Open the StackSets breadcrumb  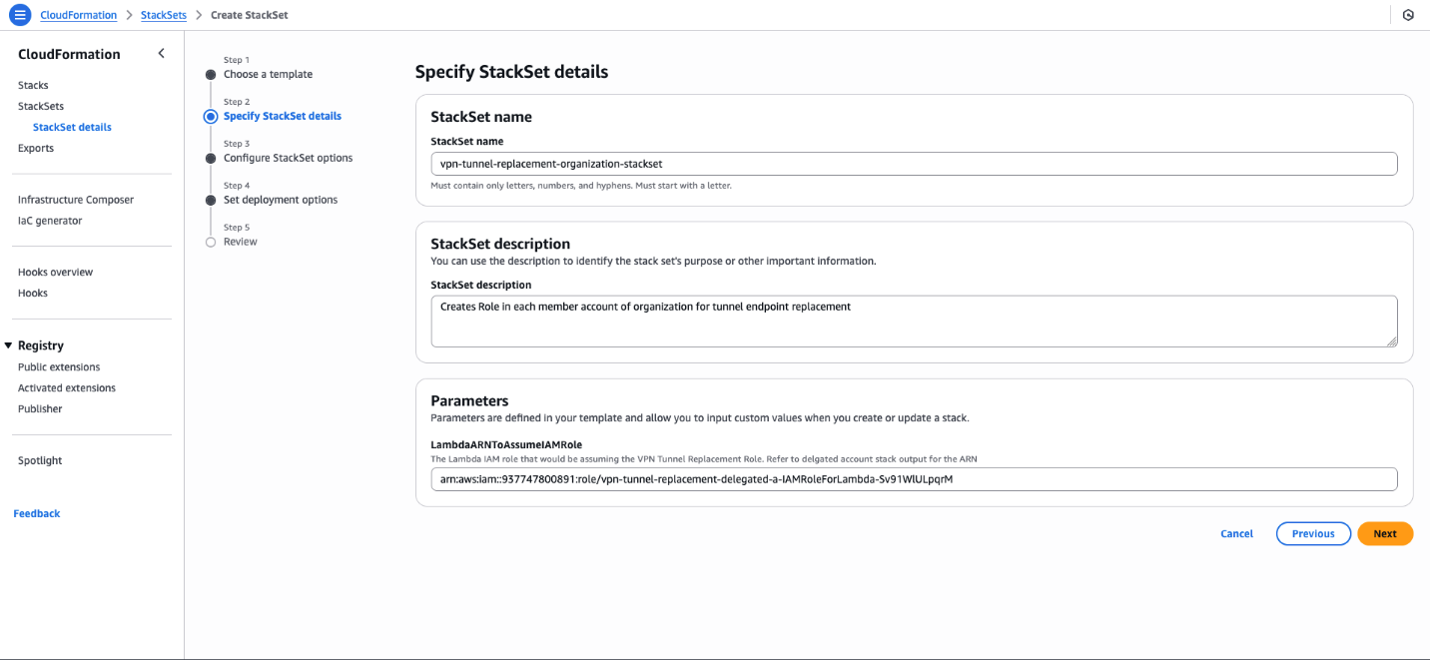[163, 15]
